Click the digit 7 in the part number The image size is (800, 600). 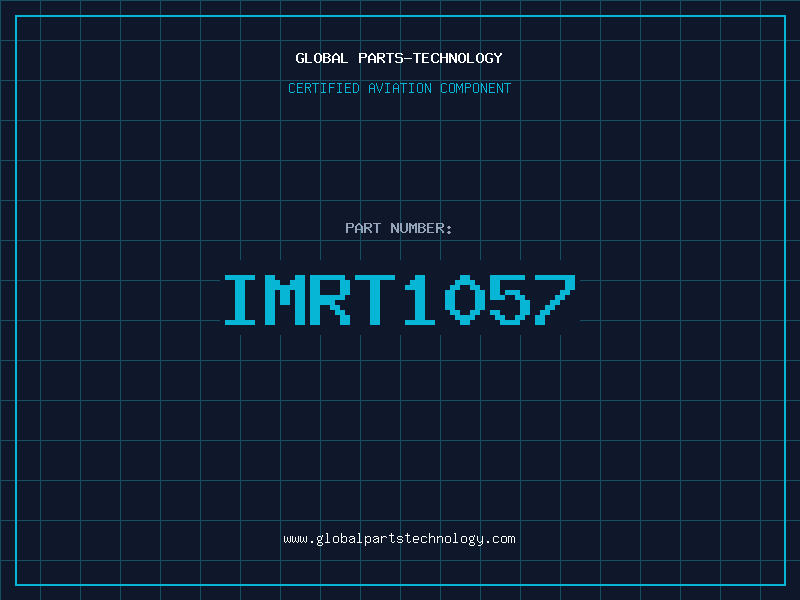tap(557, 300)
